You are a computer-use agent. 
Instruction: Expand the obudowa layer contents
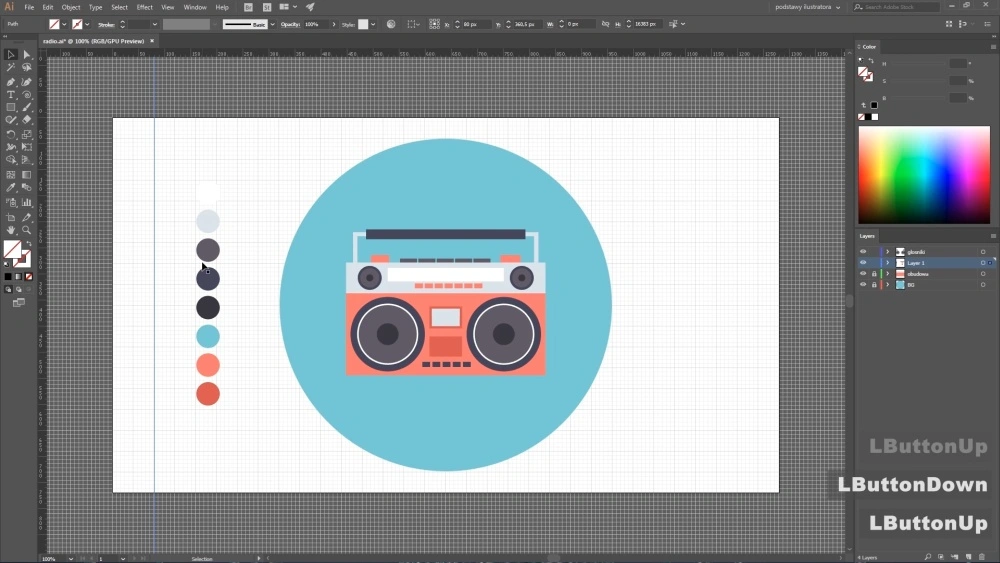pyautogui.click(x=887, y=274)
